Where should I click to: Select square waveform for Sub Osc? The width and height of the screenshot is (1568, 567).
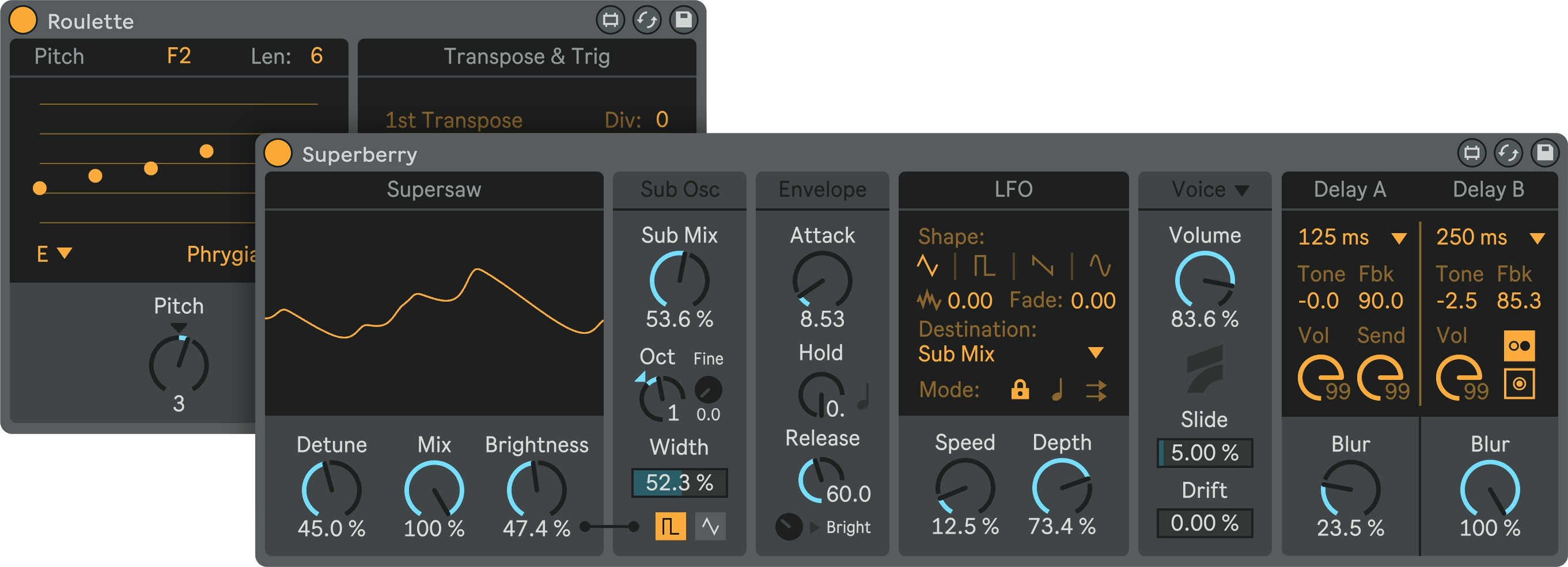click(x=669, y=526)
